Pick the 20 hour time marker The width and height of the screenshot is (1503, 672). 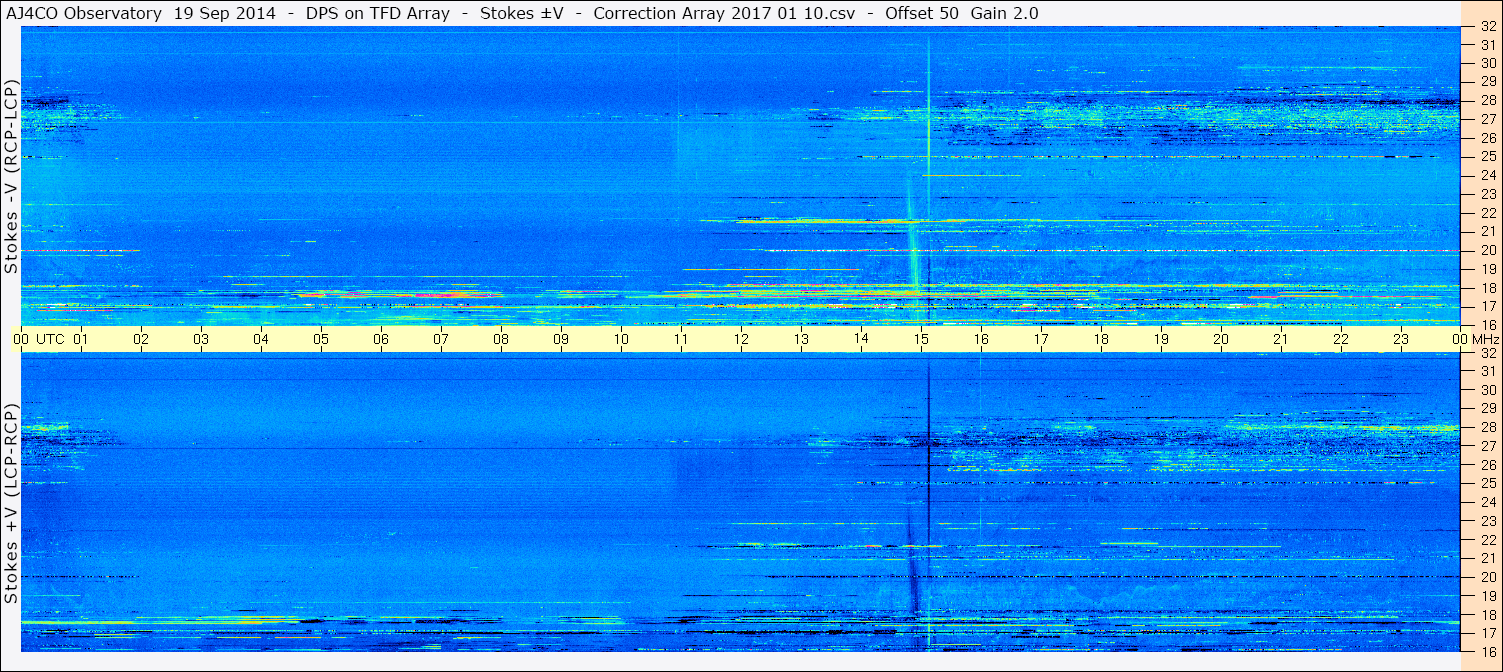(1221, 339)
